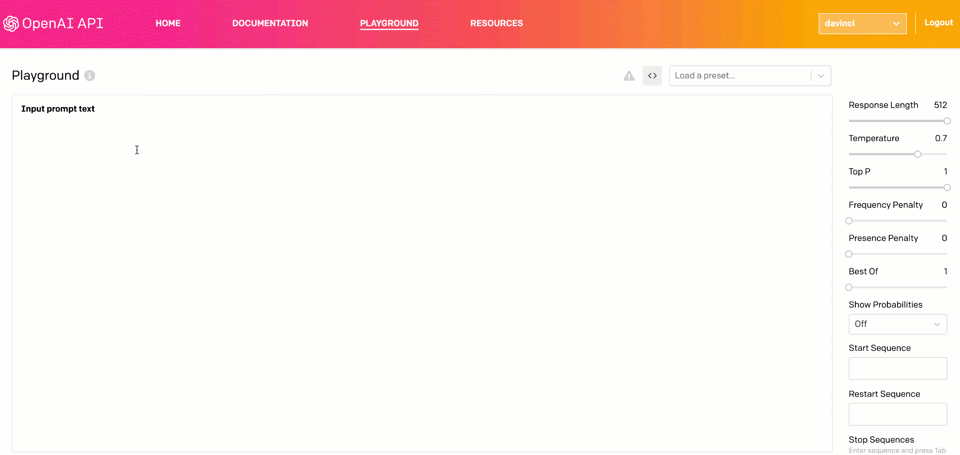
Task: Click the Restart Sequence input field
Action: coord(898,415)
